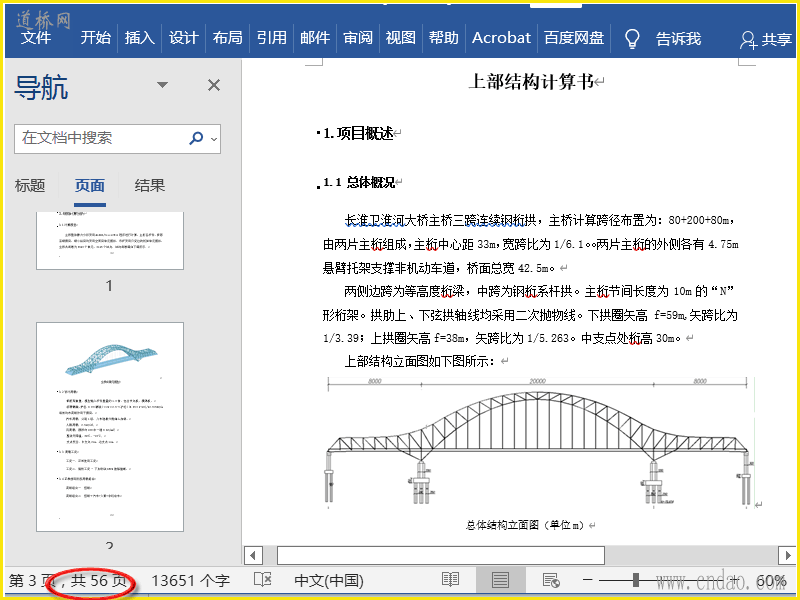Open the 插入 ribbon tab
The width and height of the screenshot is (800, 600).
140,38
